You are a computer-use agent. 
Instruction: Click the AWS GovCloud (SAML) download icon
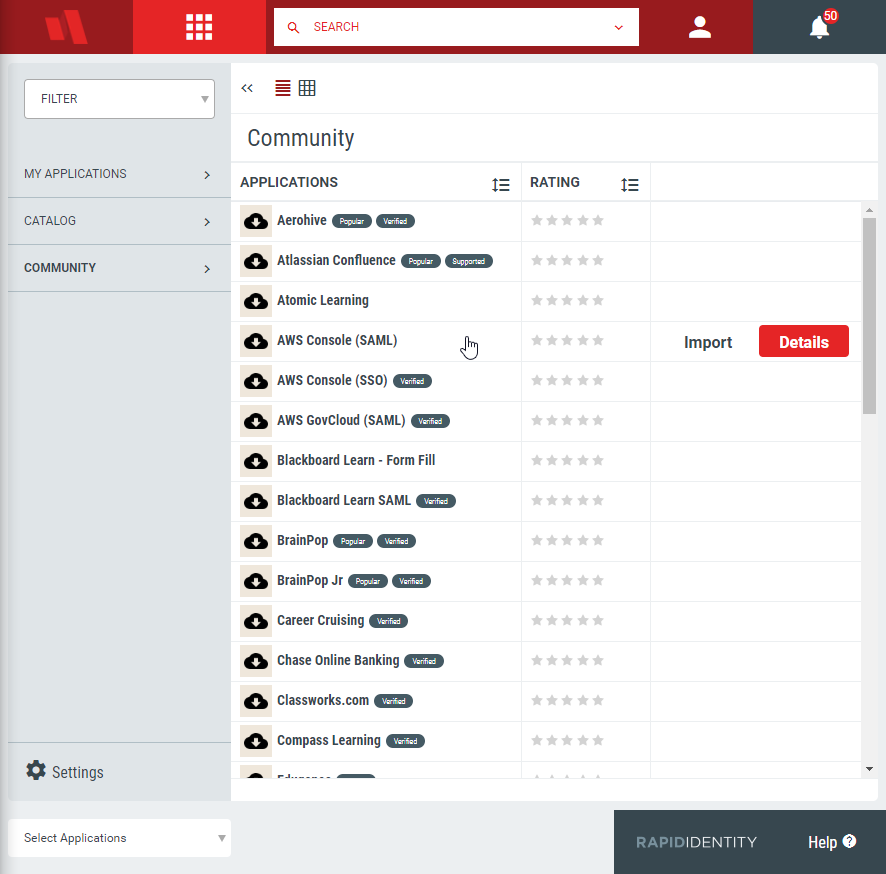[x=256, y=421]
